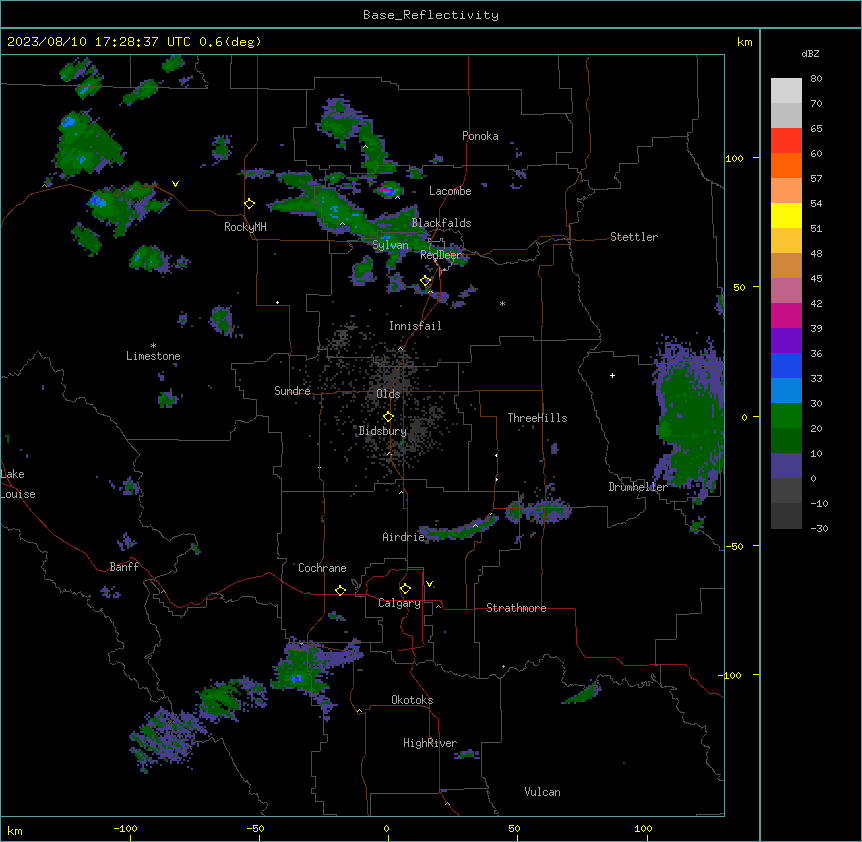Select the red 65 dBZ color swatch
This screenshot has width=862, height=842.
tap(786, 141)
